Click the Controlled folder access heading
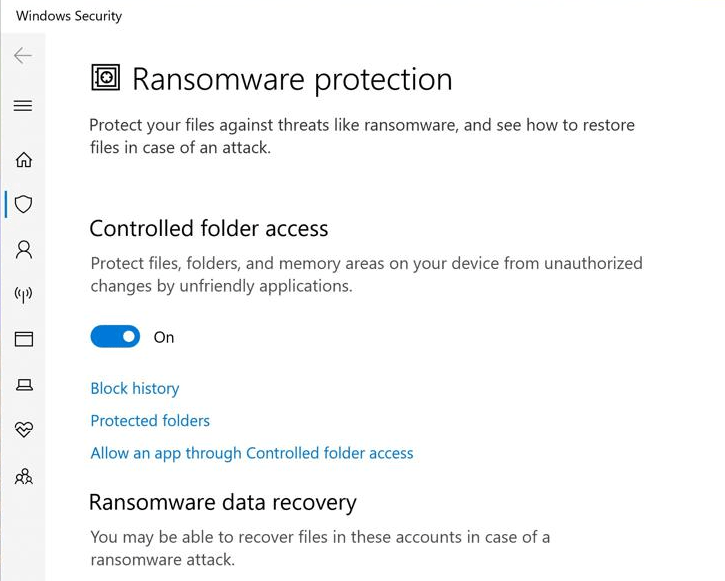Viewport: 725px width, 581px height. [x=209, y=228]
